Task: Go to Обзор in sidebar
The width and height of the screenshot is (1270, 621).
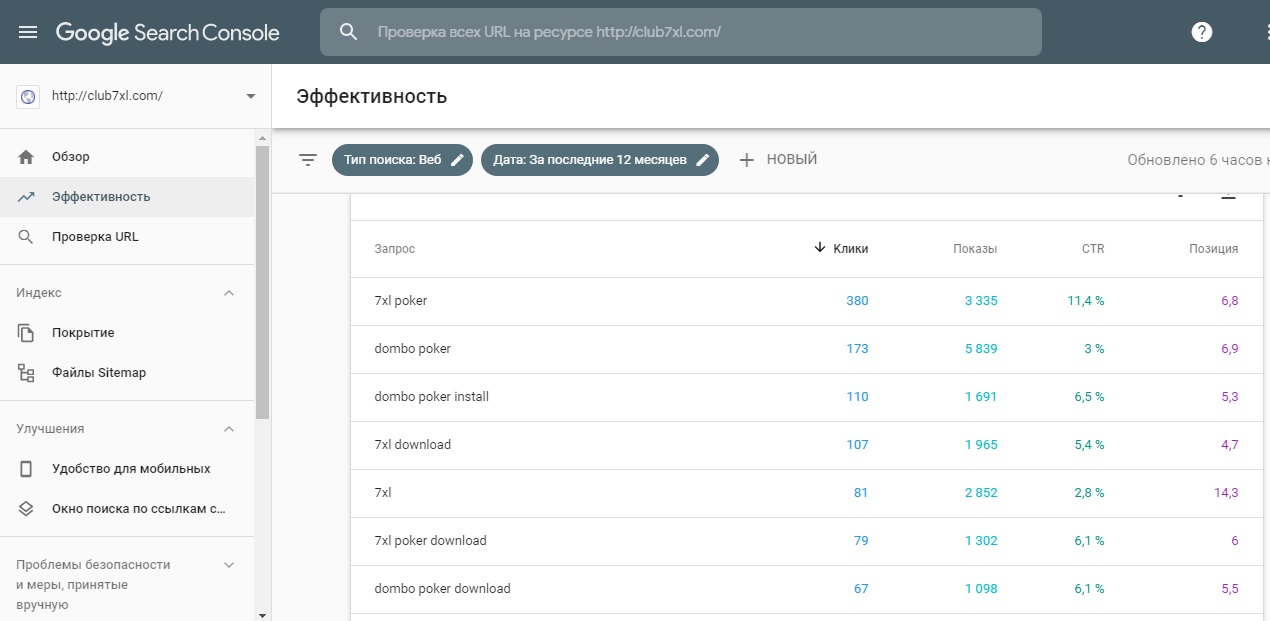Action: tap(127, 157)
